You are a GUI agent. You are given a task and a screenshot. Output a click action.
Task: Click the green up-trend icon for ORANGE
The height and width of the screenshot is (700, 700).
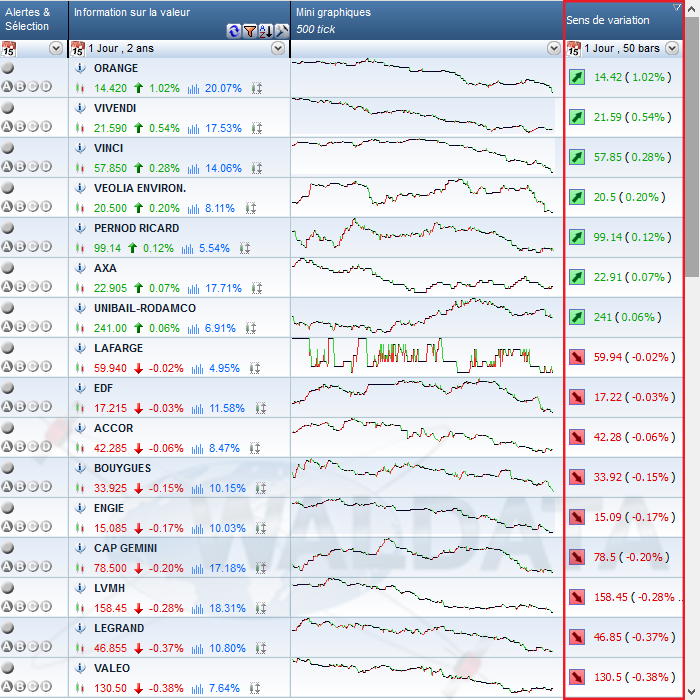[577, 77]
